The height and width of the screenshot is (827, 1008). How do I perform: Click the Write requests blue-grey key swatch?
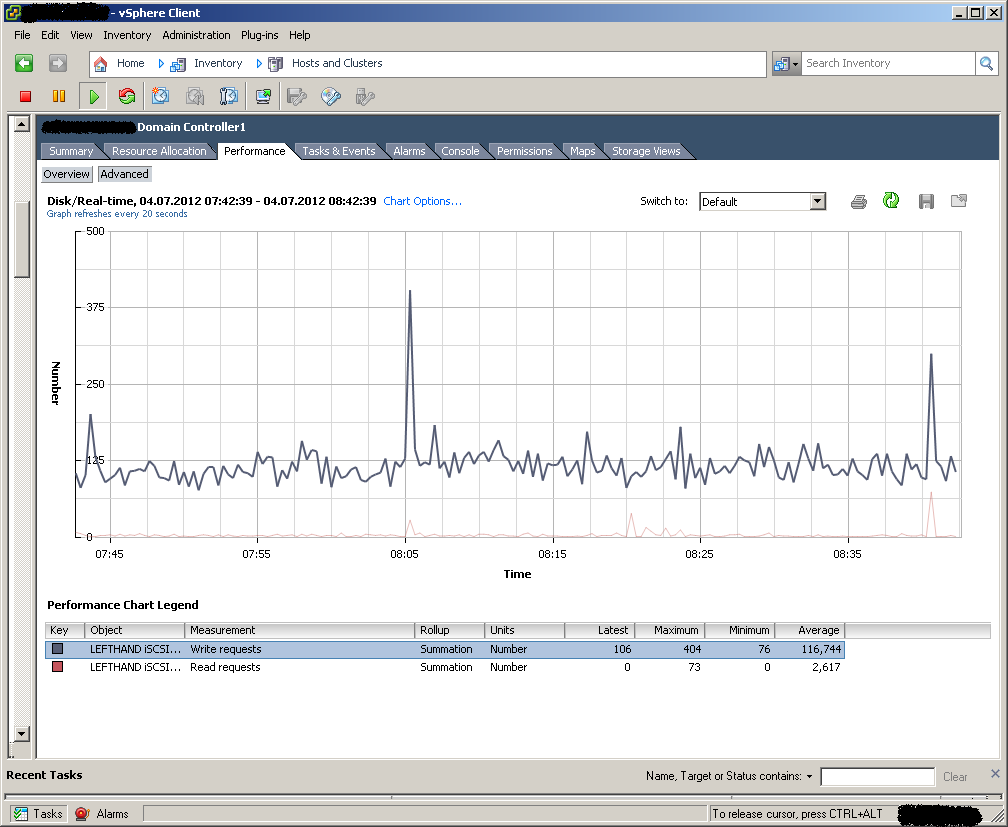[x=57, y=649]
